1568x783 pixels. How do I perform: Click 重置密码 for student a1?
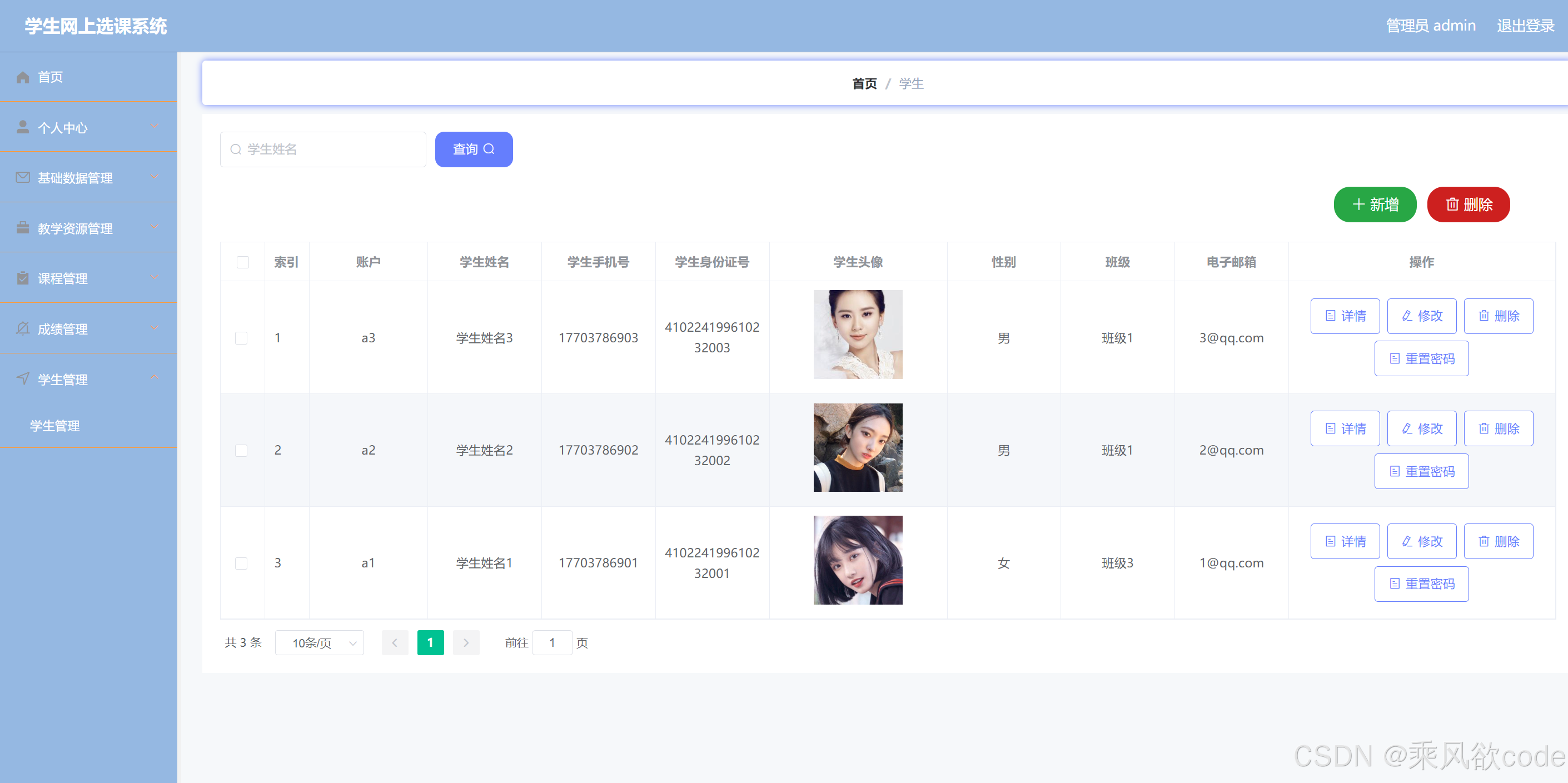click(x=1421, y=583)
